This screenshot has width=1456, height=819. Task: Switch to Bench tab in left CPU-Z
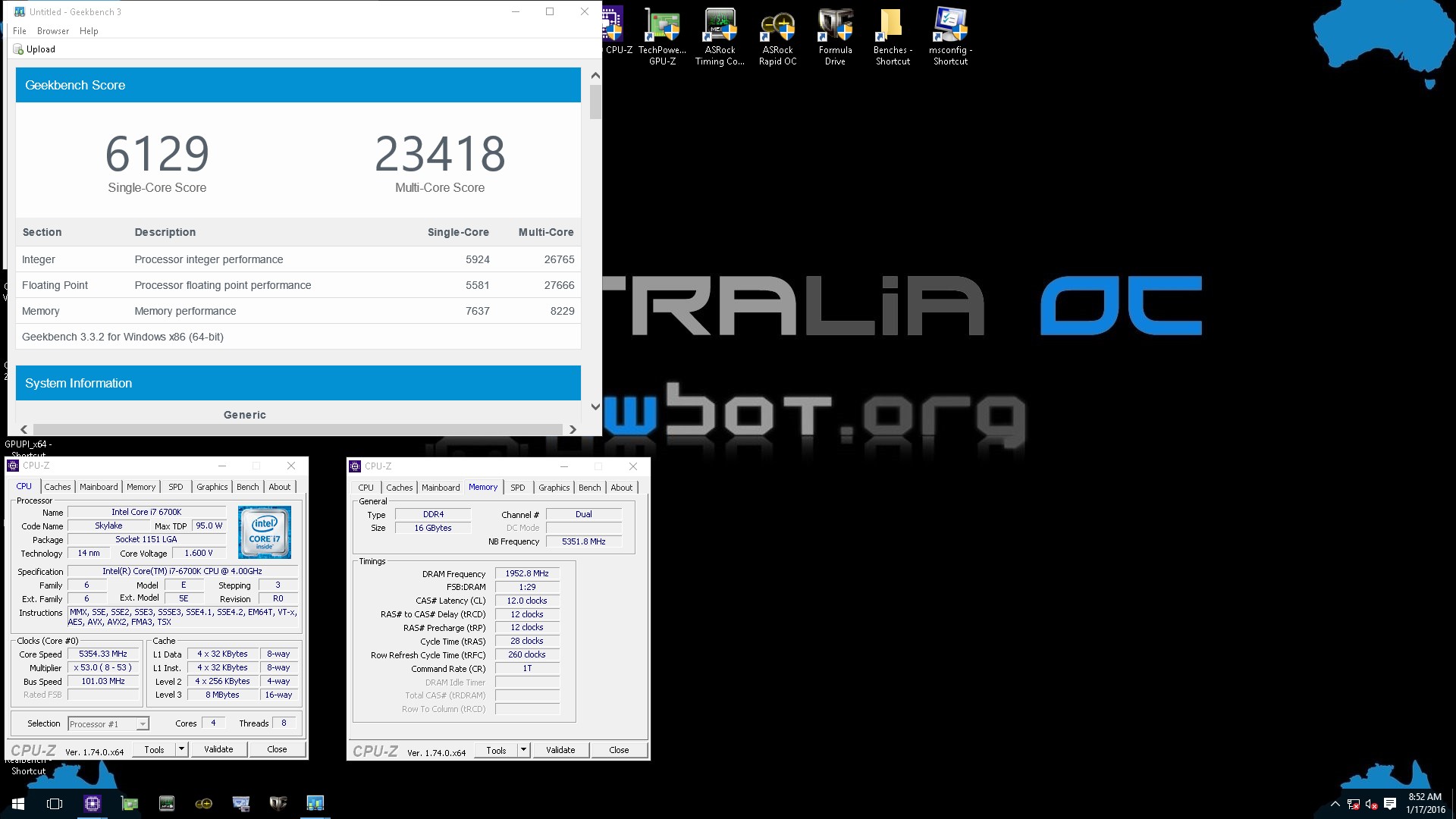[x=248, y=487]
